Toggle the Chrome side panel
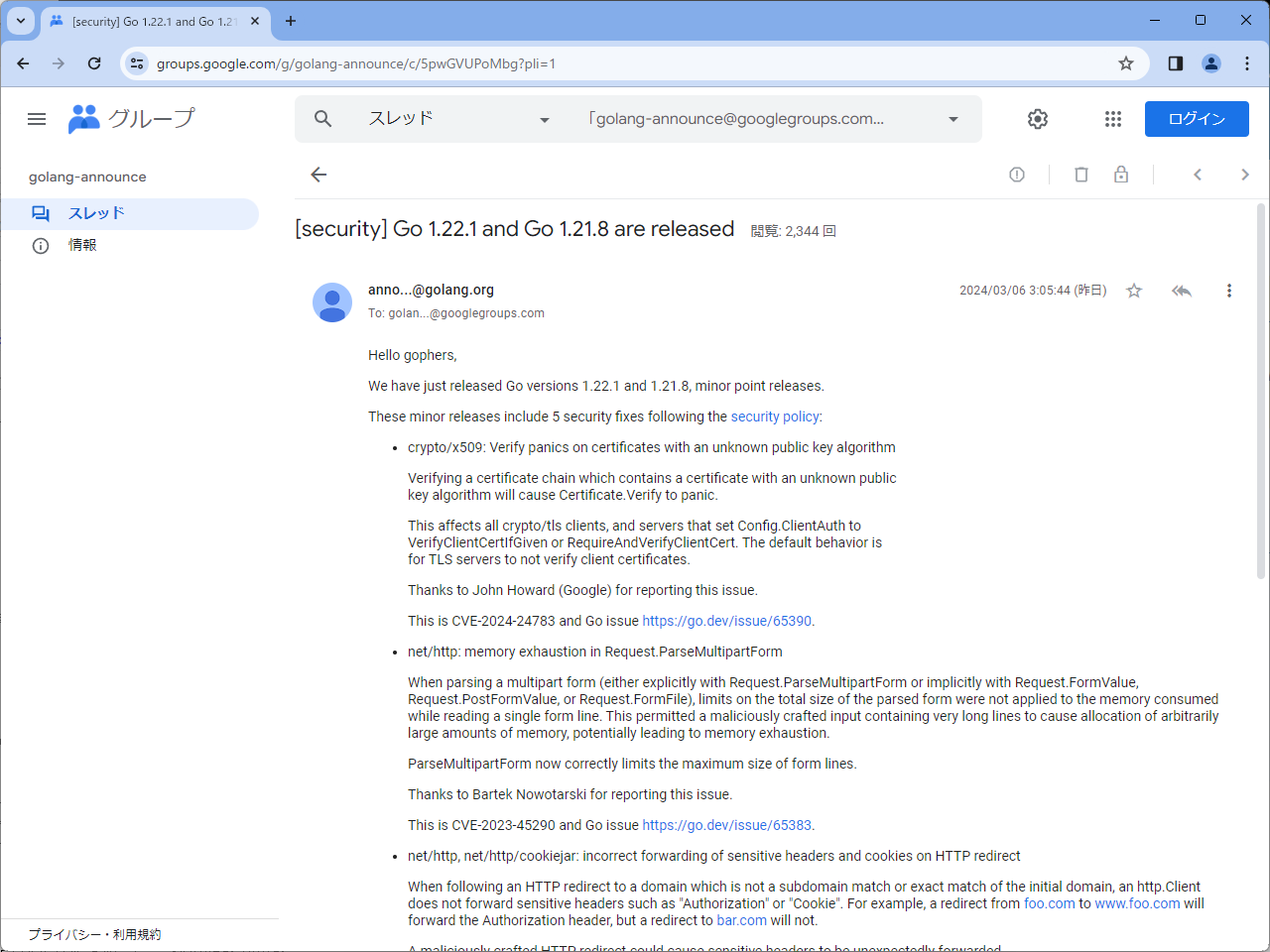Viewport: 1270px width, 952px height. (x=1175, y=62)
